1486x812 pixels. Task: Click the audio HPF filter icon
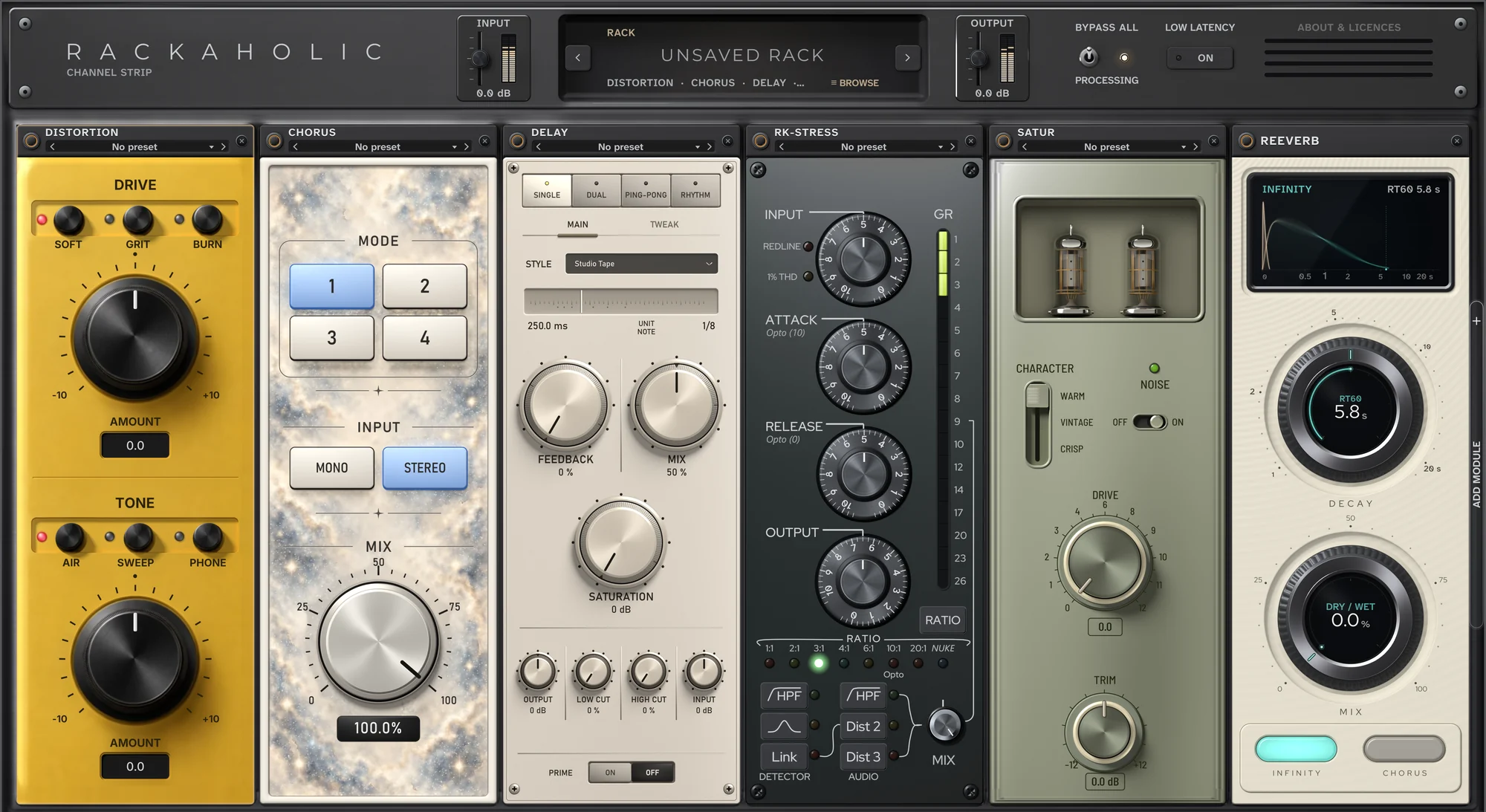tap(863, 695)
